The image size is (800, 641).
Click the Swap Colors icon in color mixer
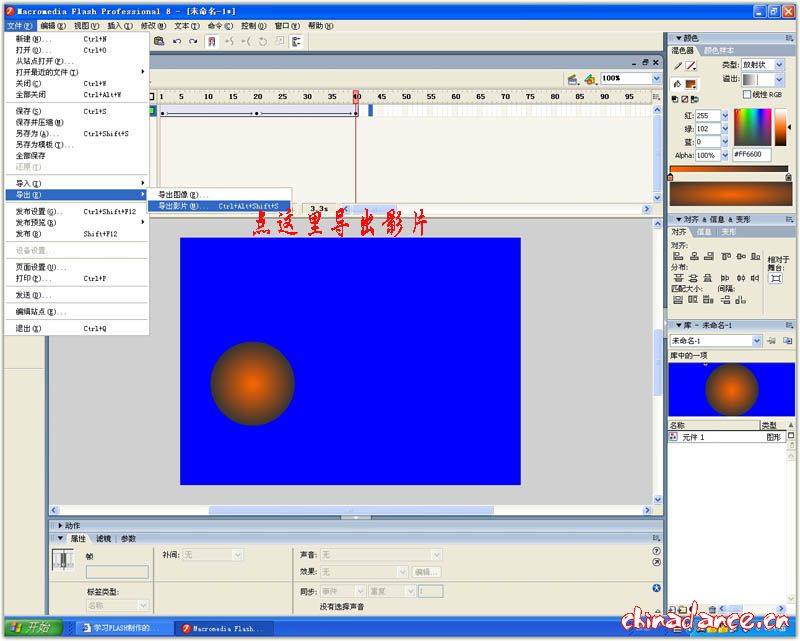(697, 99)
